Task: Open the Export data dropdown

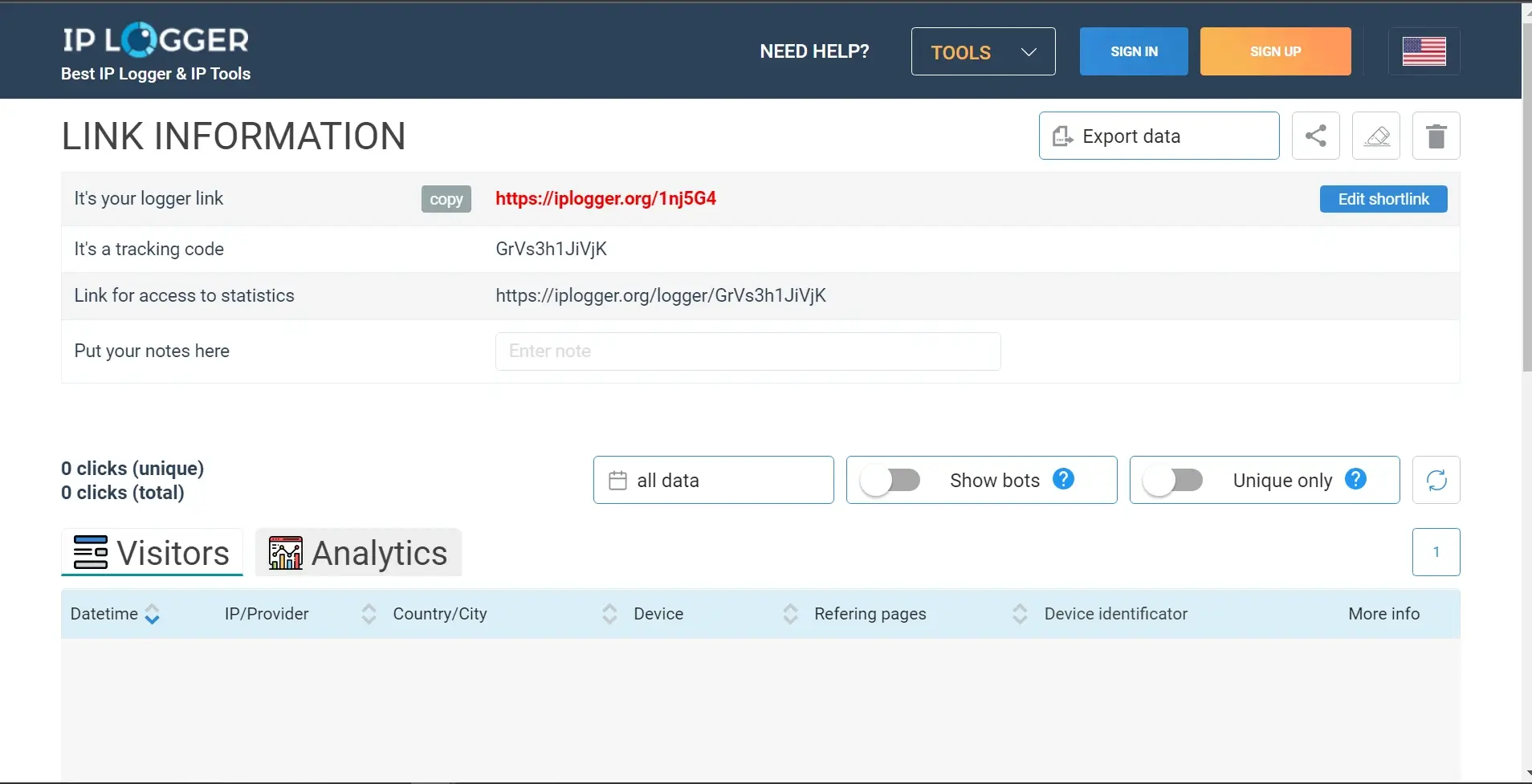Action: pyautogui.click(x=1159, y=136)
